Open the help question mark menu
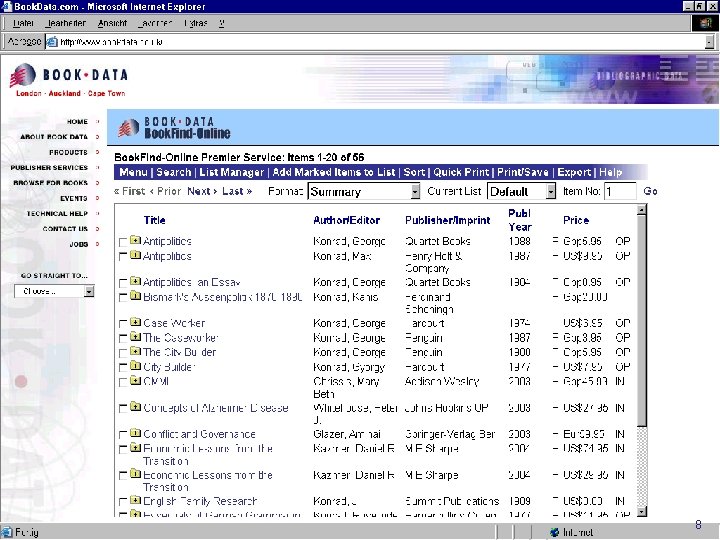This screenshot has height=540, width=720. pos(222,23)
